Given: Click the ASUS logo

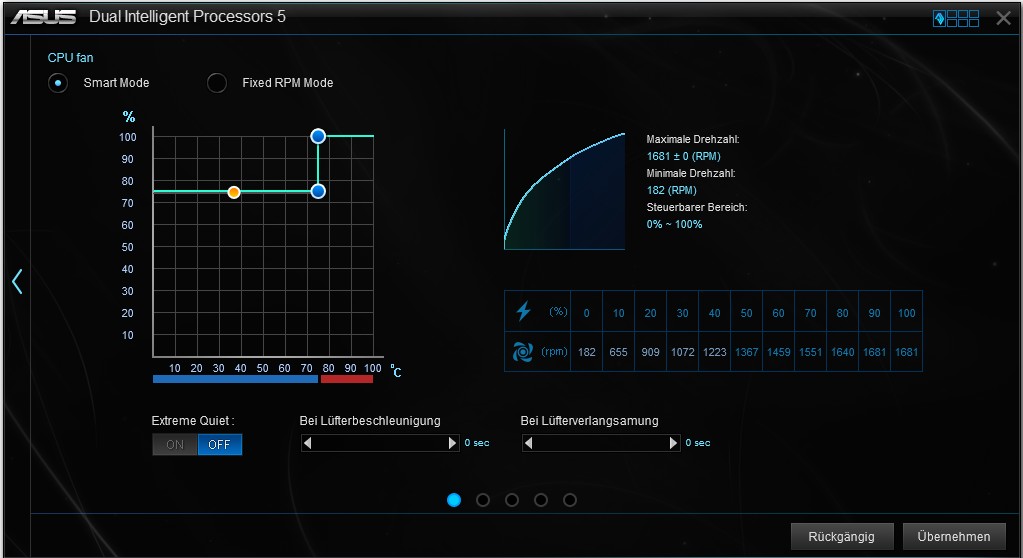Looking at the screenshot, I should [44, 17].
